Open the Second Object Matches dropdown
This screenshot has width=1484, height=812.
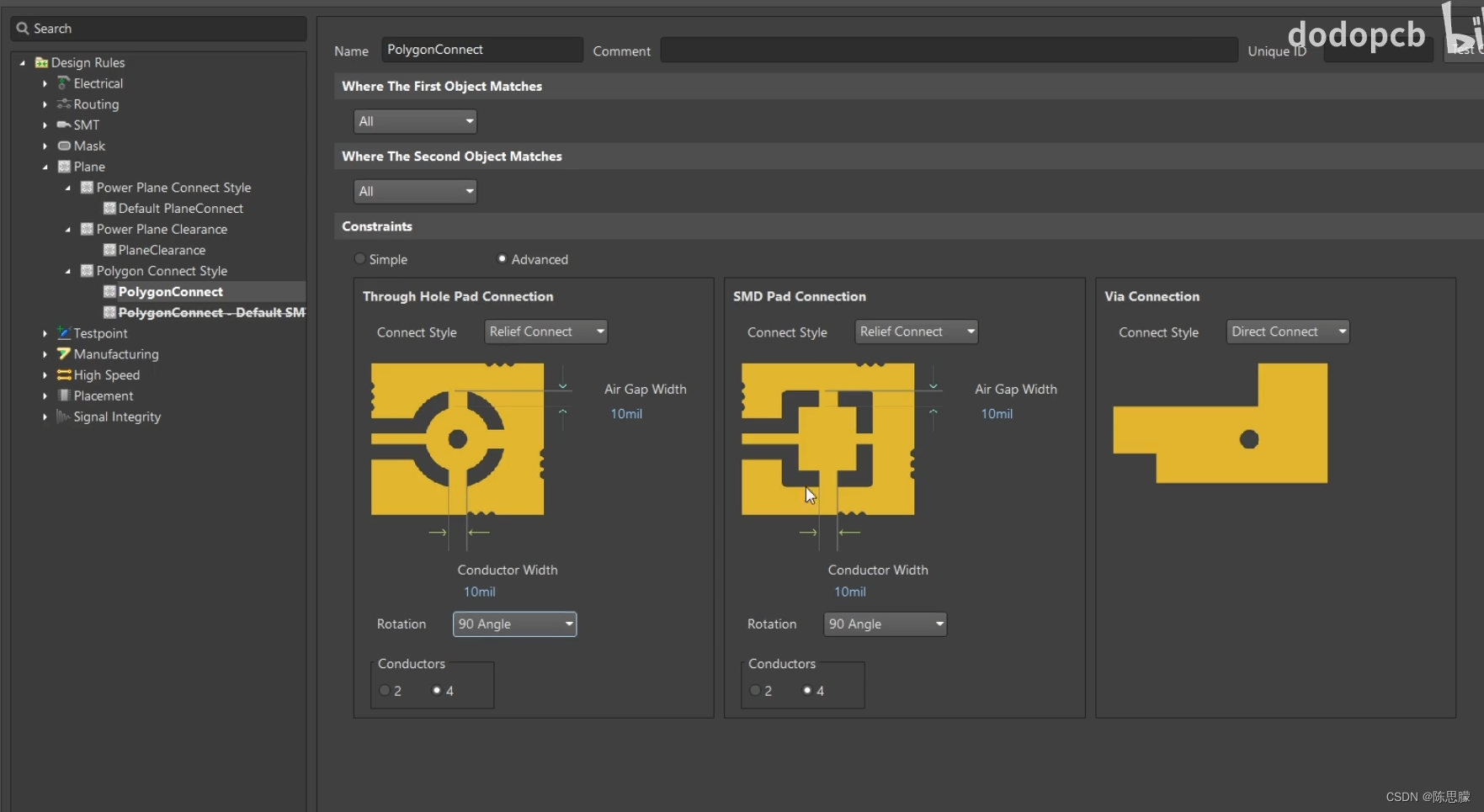click(x=415, y=191)
